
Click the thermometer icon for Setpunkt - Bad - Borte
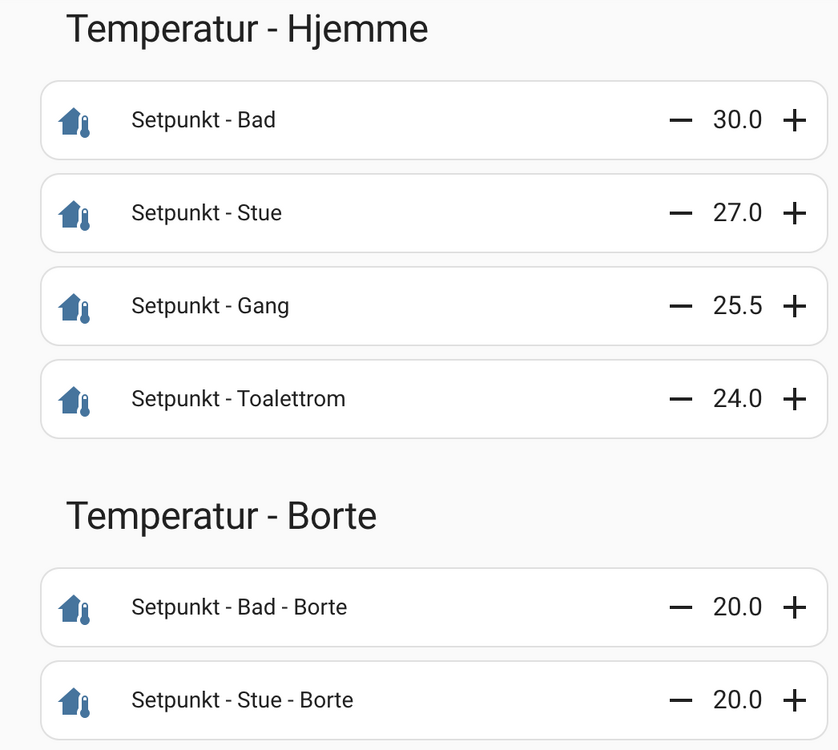pyautogui.click(x=75, y=608)
